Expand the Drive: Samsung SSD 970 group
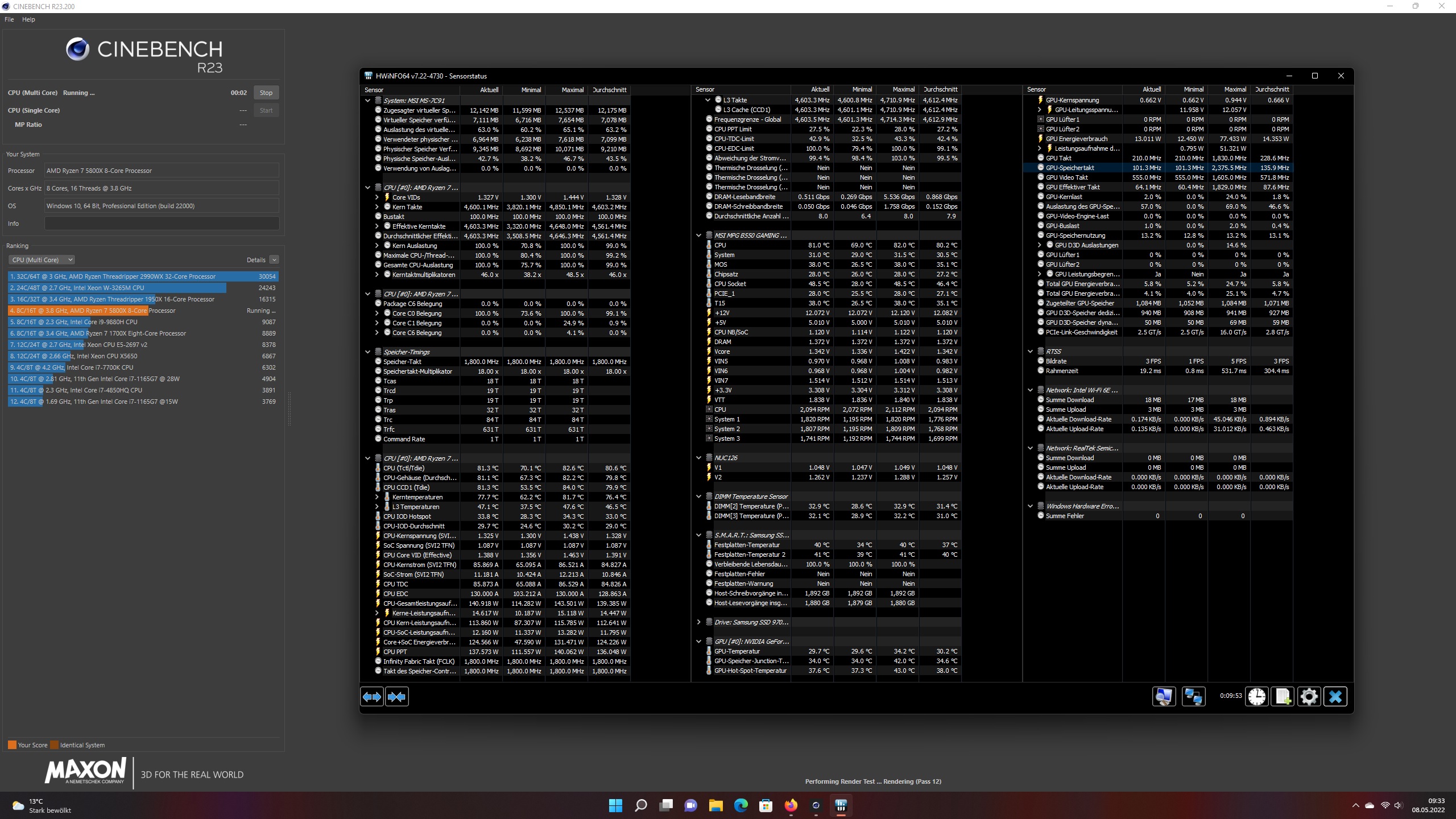Viewport: 1456px width, 819px height. click(698, 622)
